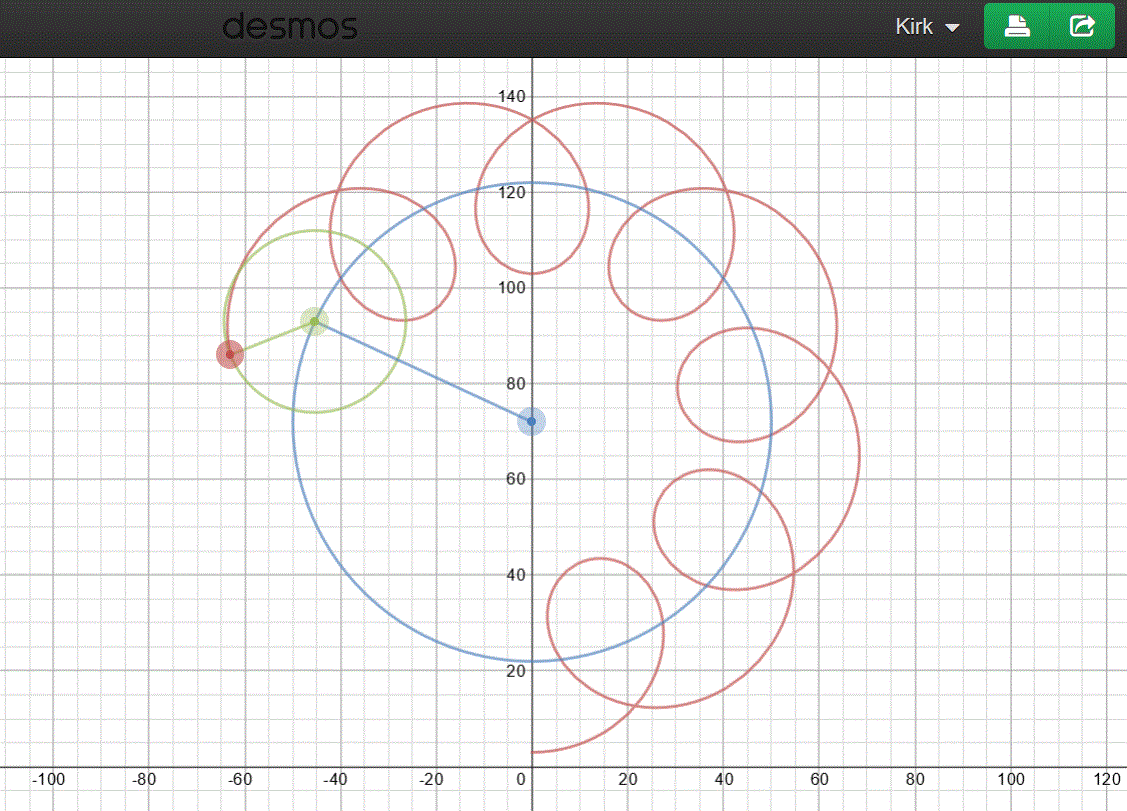The height and width of the screenshot is (811, 1127).
Task: Click the green segment connecting the two points
Action: click(270, 338)
